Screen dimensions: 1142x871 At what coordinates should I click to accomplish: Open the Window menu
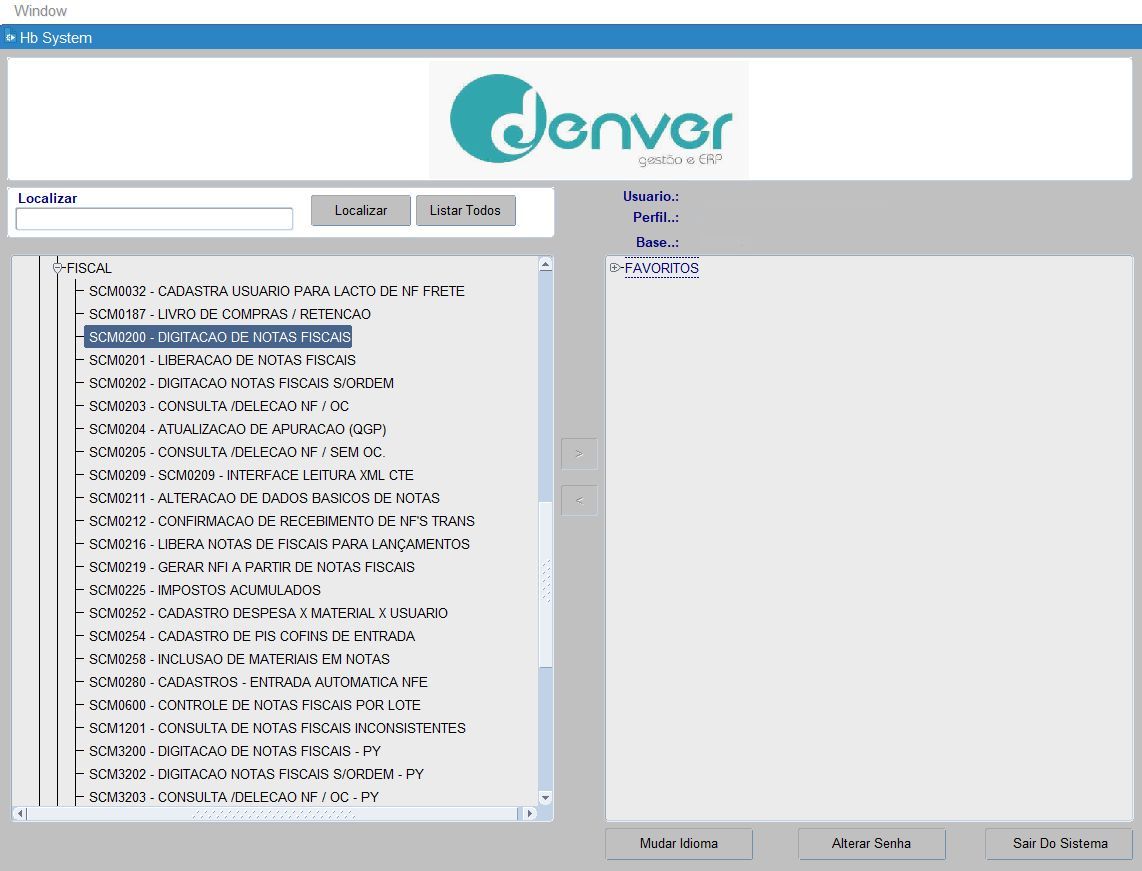coord(40,11)
